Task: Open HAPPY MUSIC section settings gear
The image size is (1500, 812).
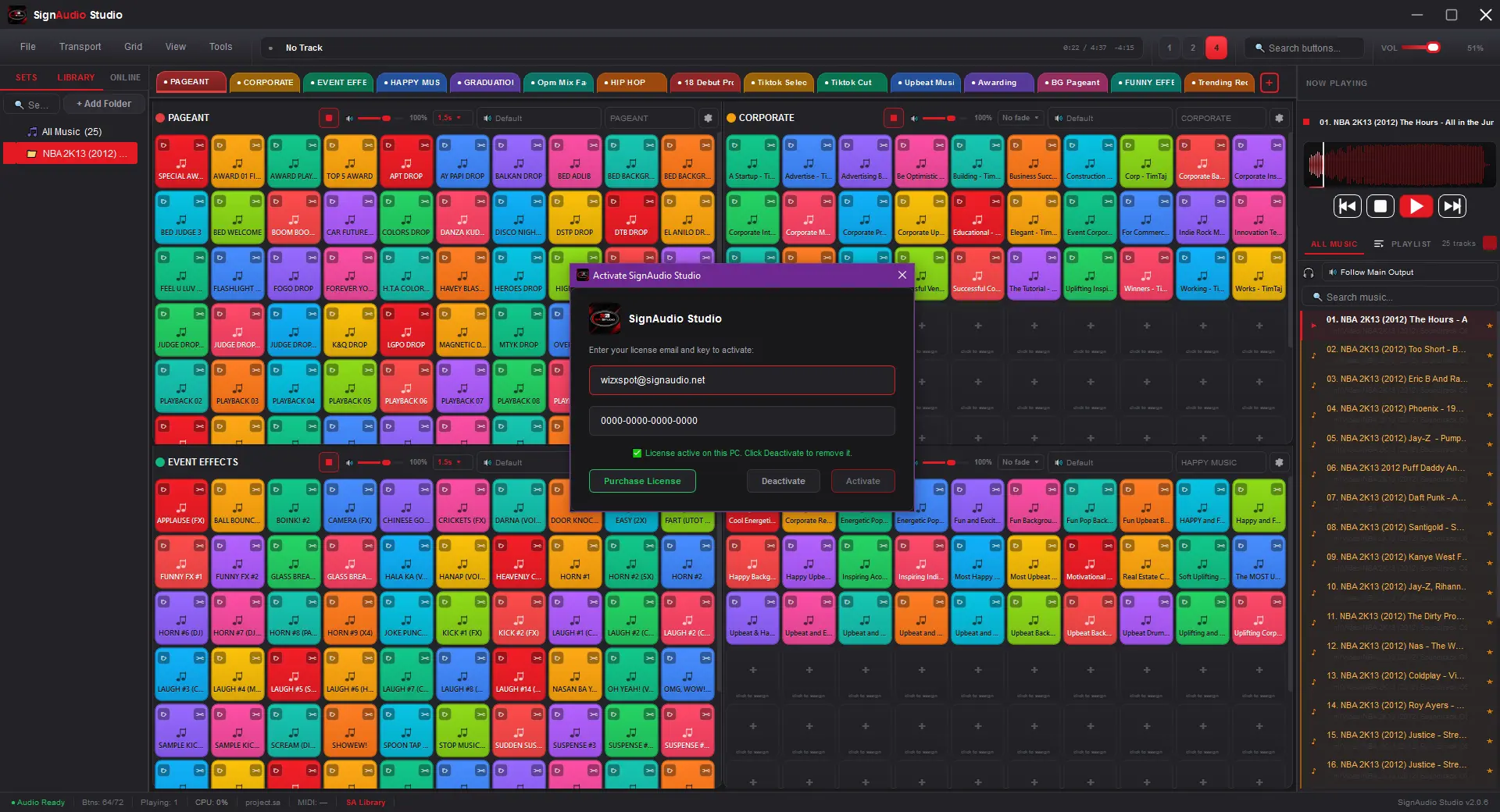Action: click(1279, 462)
